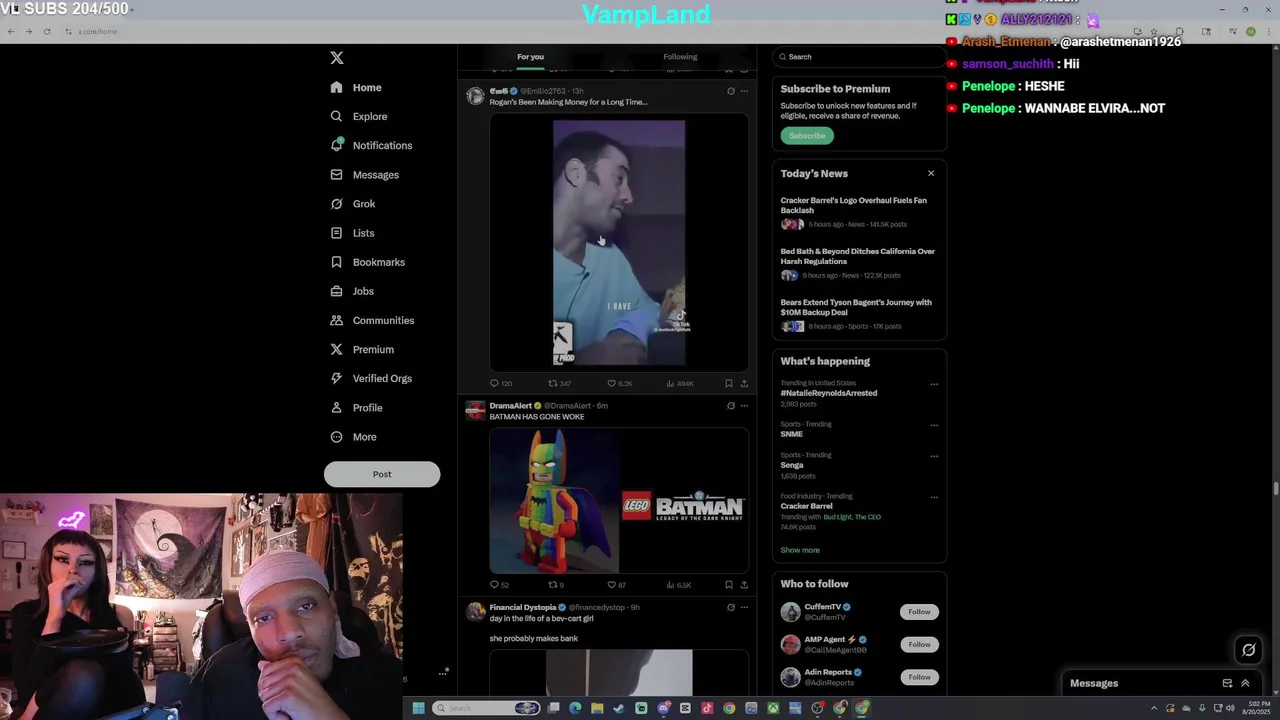1280x720 pixels.
Task: Open the LEGO Batman image
Action: click(x=619, y=501)
